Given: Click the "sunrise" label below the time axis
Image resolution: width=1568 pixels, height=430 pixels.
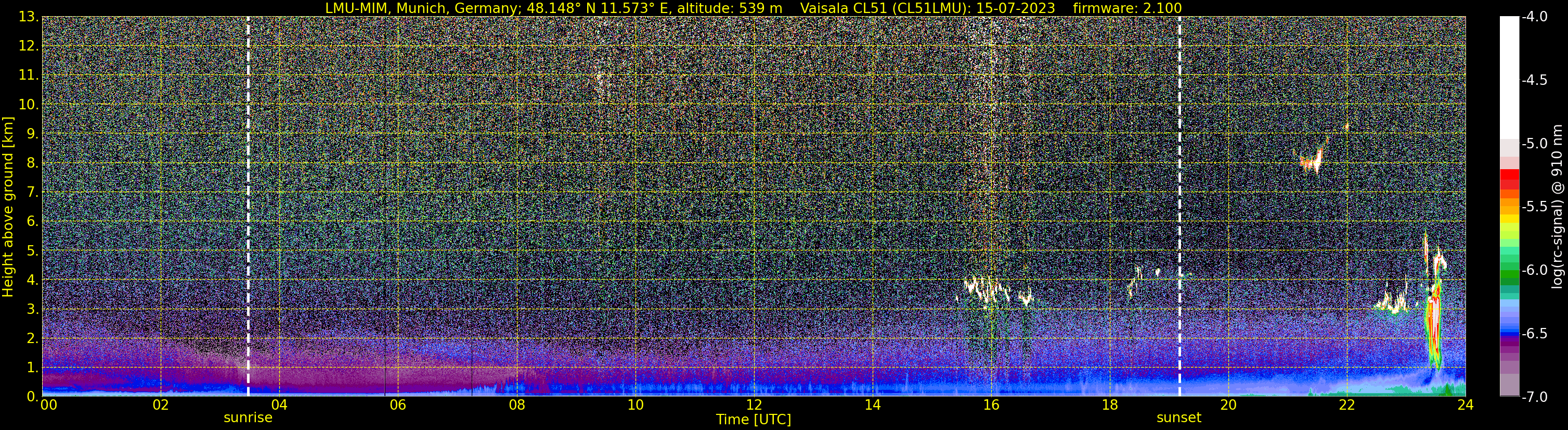Looking at the screenshot, I should (x=248, y=418).
